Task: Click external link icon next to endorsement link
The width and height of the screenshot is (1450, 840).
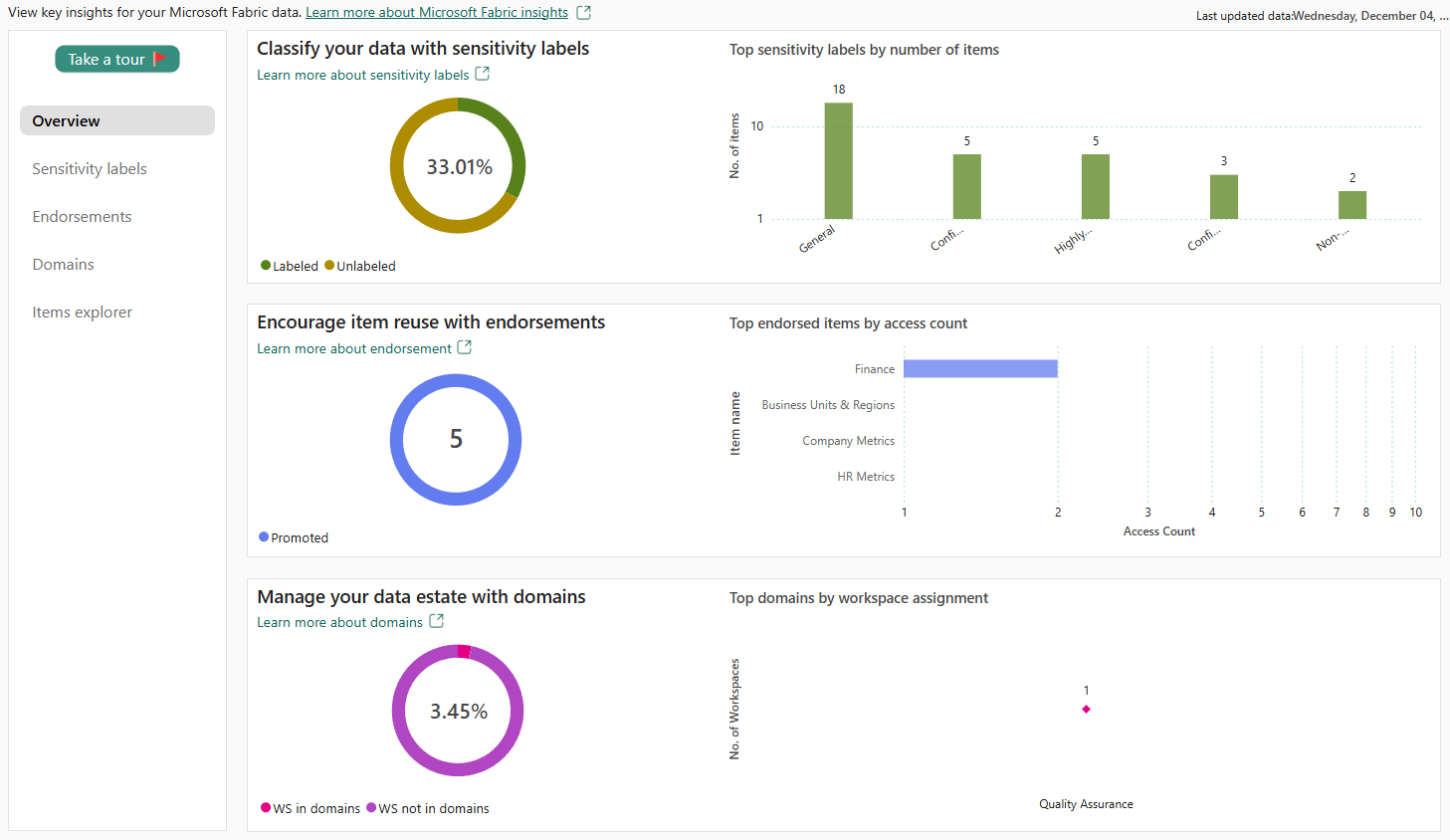Action: [465, 347]
